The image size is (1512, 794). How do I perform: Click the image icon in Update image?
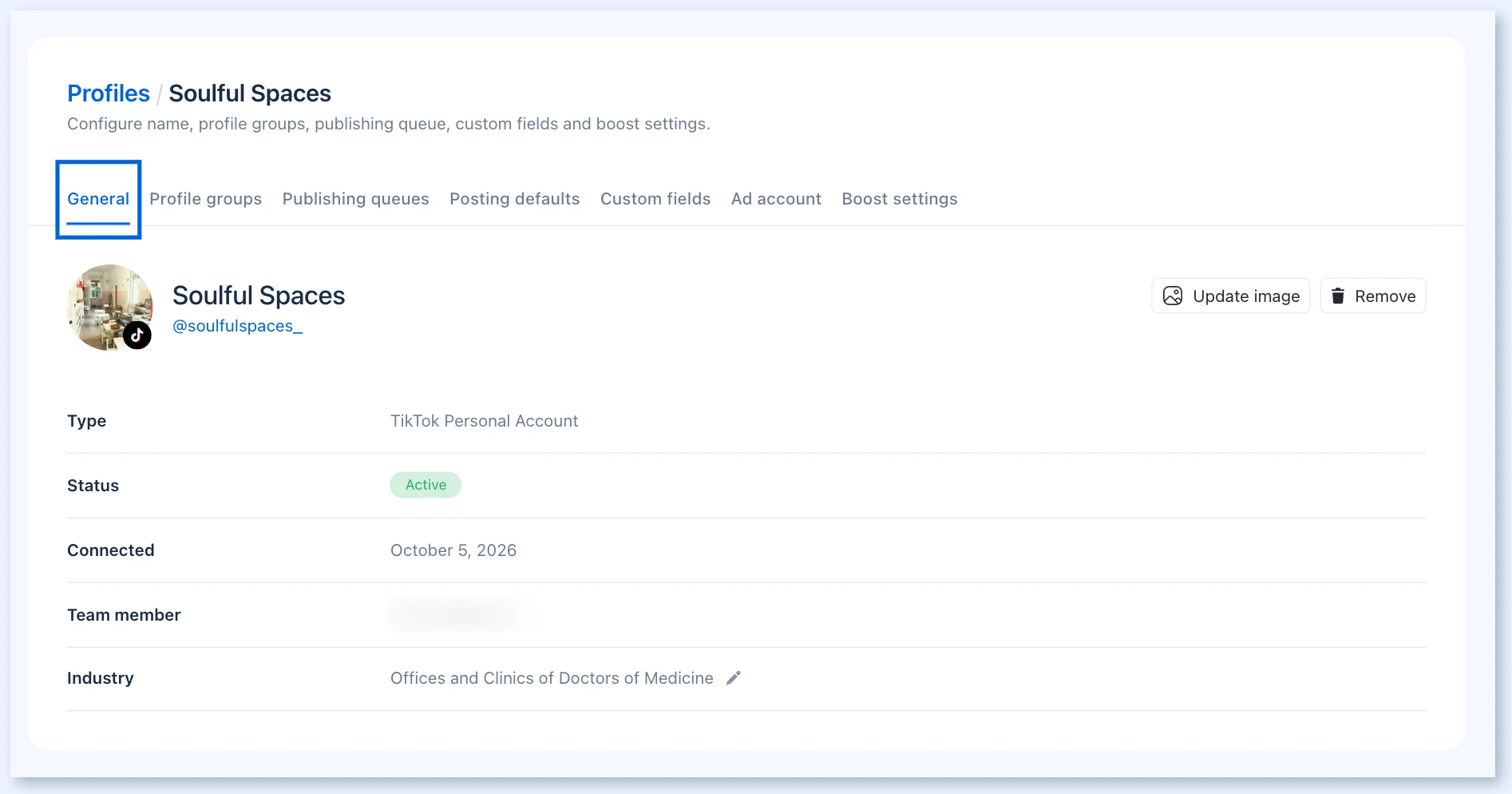coord(1173,296)
